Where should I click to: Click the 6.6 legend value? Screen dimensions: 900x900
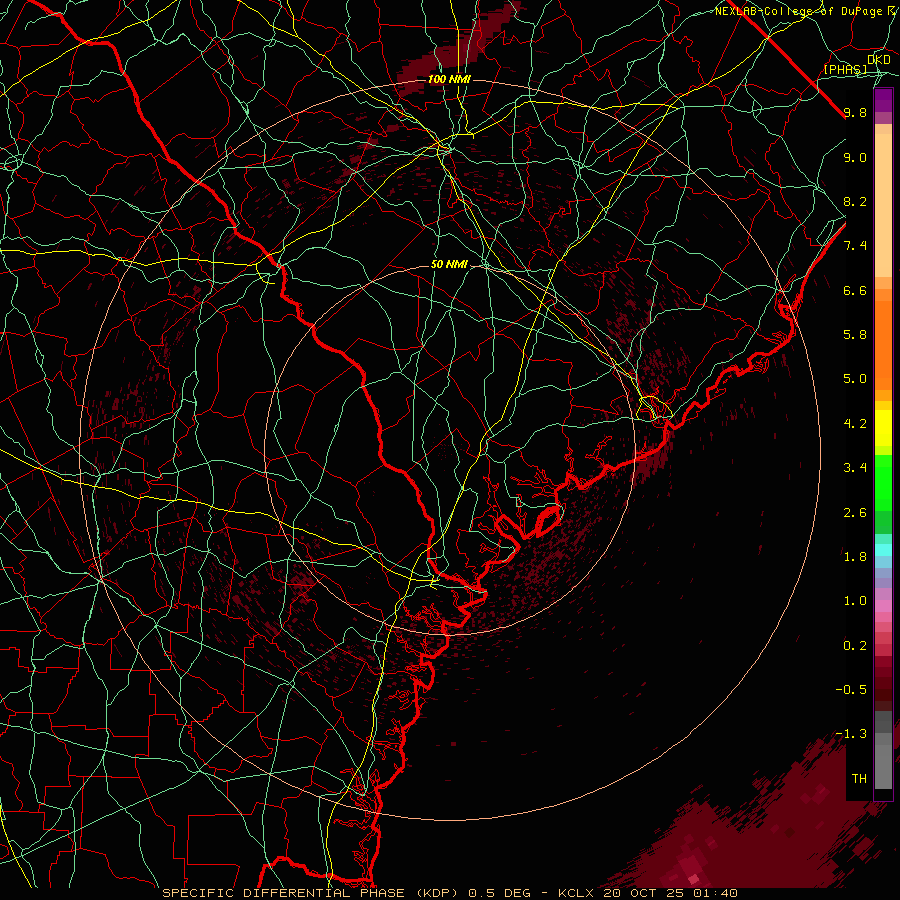[x=855, y=290]
